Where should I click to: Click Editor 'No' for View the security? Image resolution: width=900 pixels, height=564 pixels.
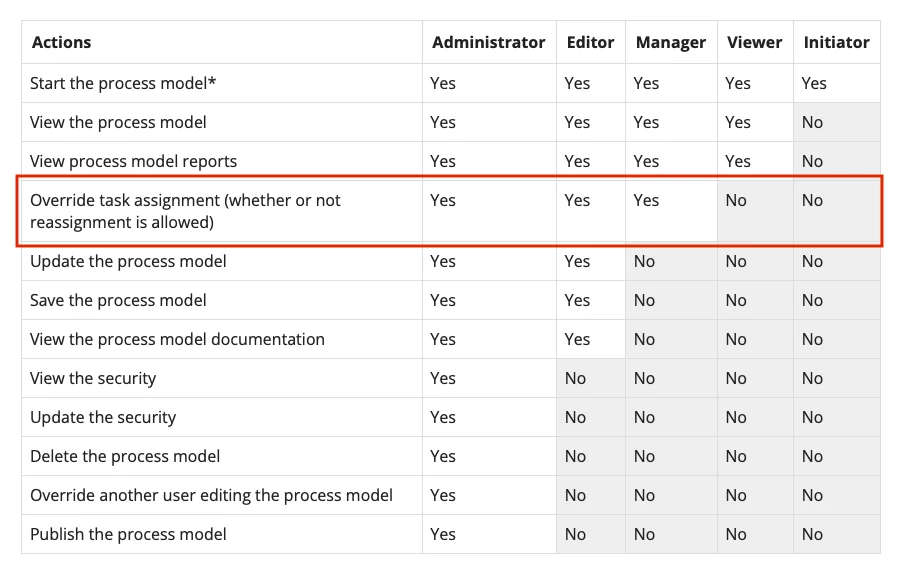tap(575, 378)
